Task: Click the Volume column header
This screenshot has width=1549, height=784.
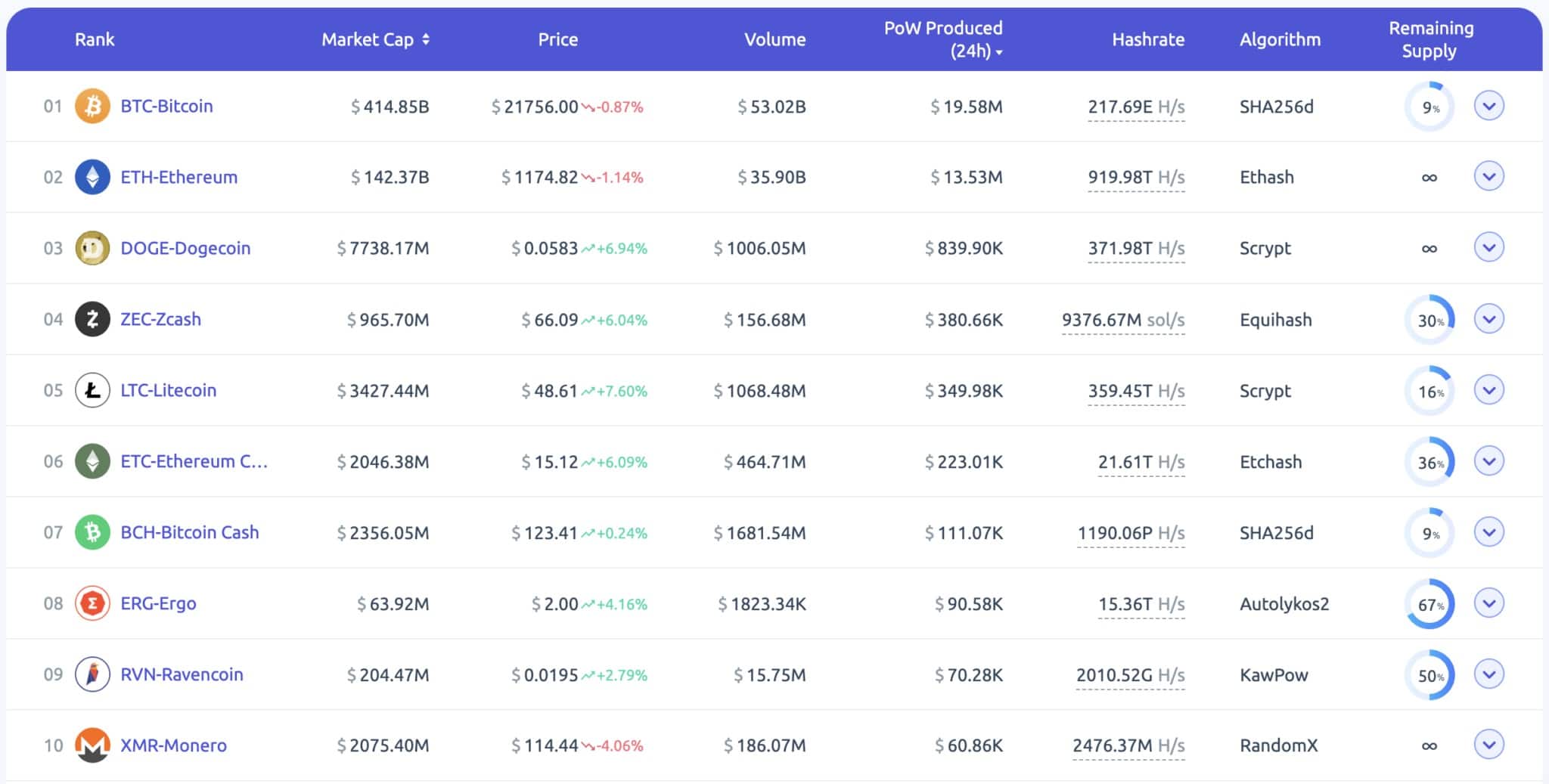Action: 774,39
